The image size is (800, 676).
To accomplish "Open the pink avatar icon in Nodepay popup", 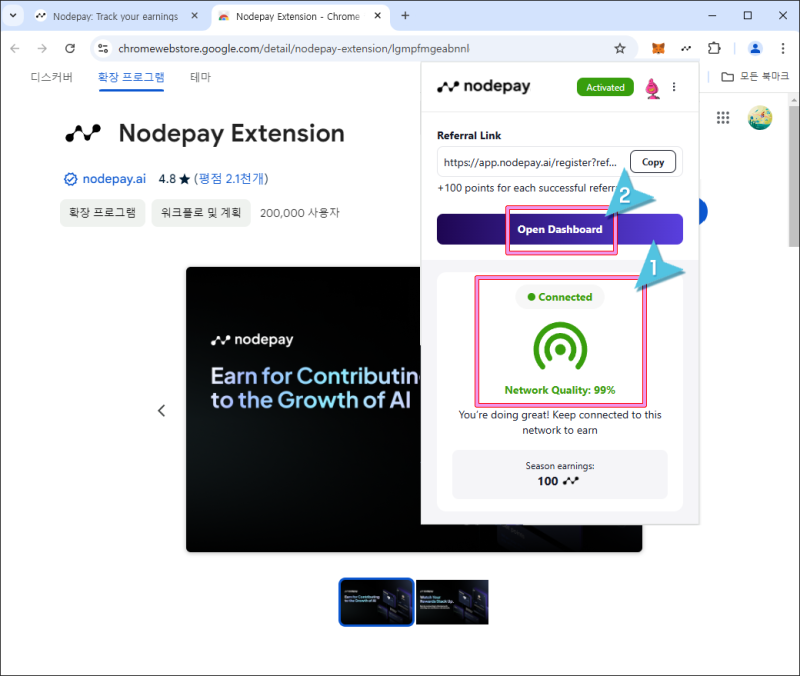I will tap(651, 87).
